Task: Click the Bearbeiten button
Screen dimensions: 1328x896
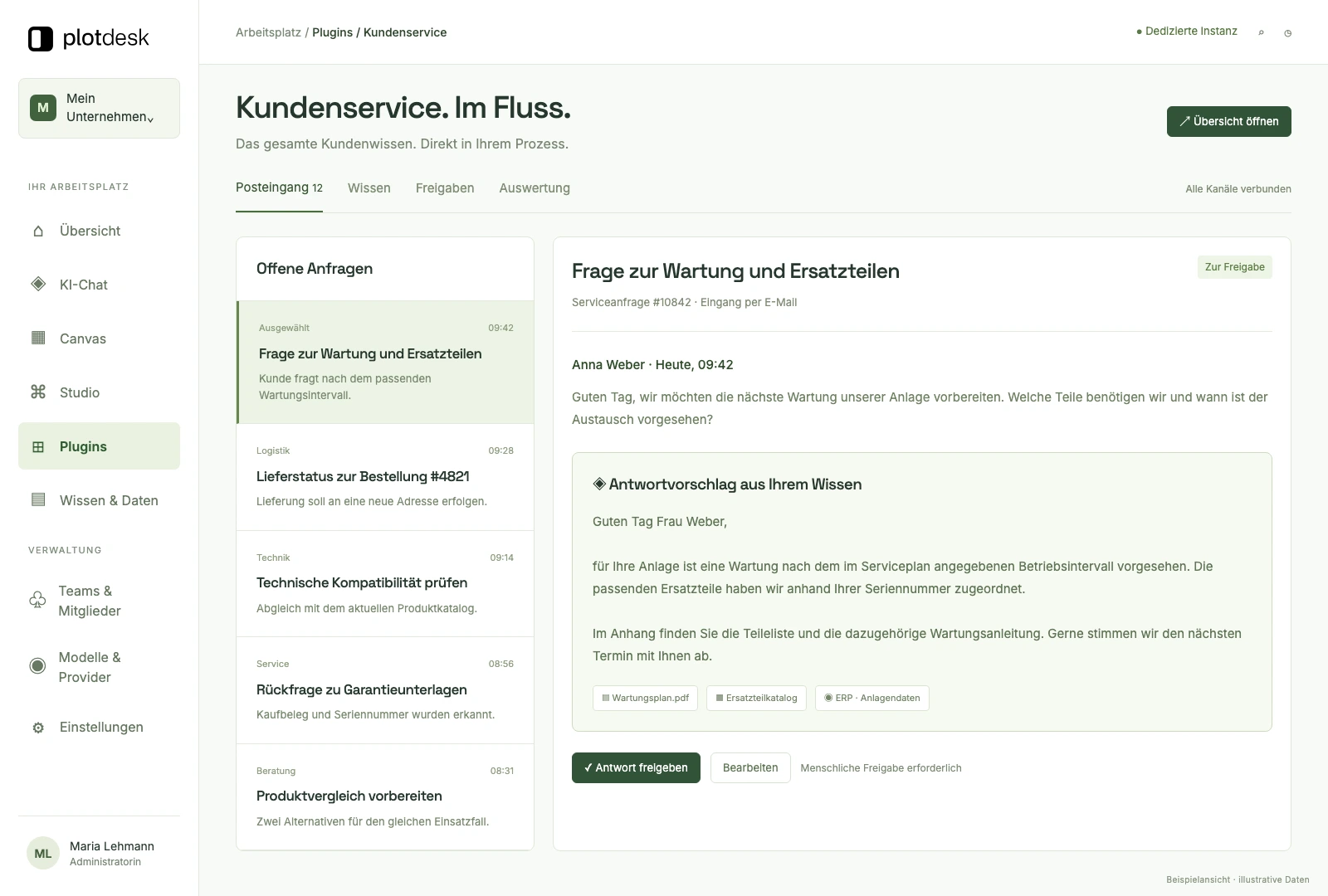Action: 750,767
